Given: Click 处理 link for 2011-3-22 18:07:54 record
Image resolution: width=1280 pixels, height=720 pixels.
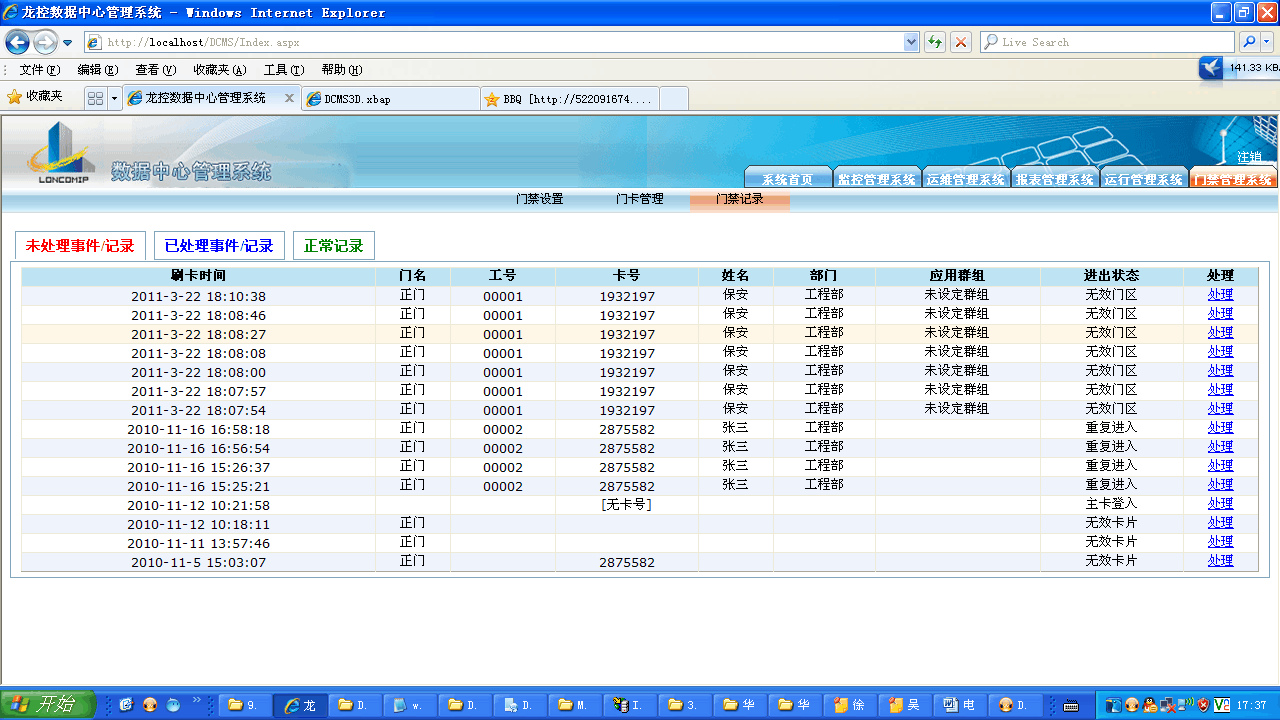Looking at the screenshot, I should point(1220,409).
